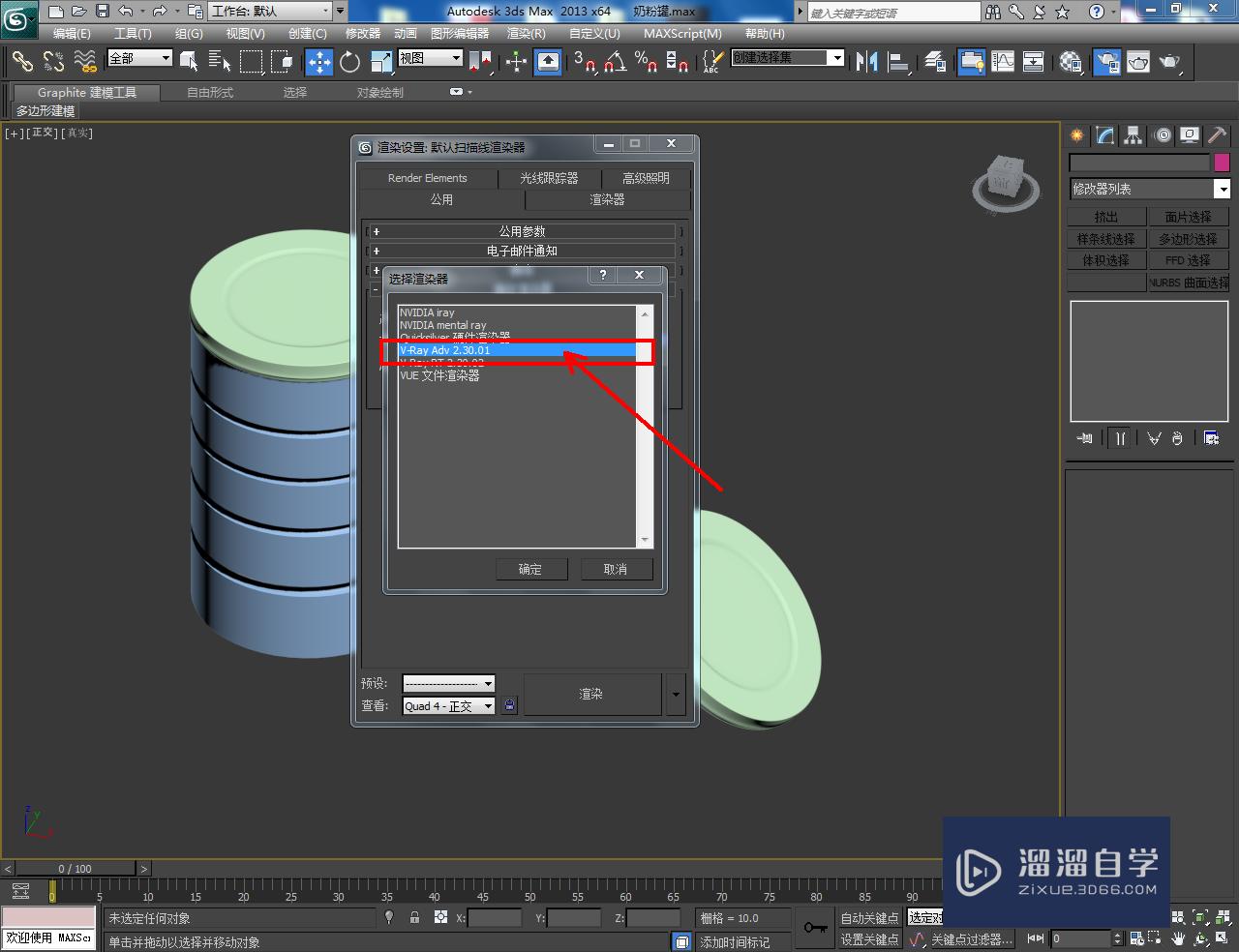Open the Curve Editor icon
The height and width of the screenshot is (952, 1239).
[1003, 62]
